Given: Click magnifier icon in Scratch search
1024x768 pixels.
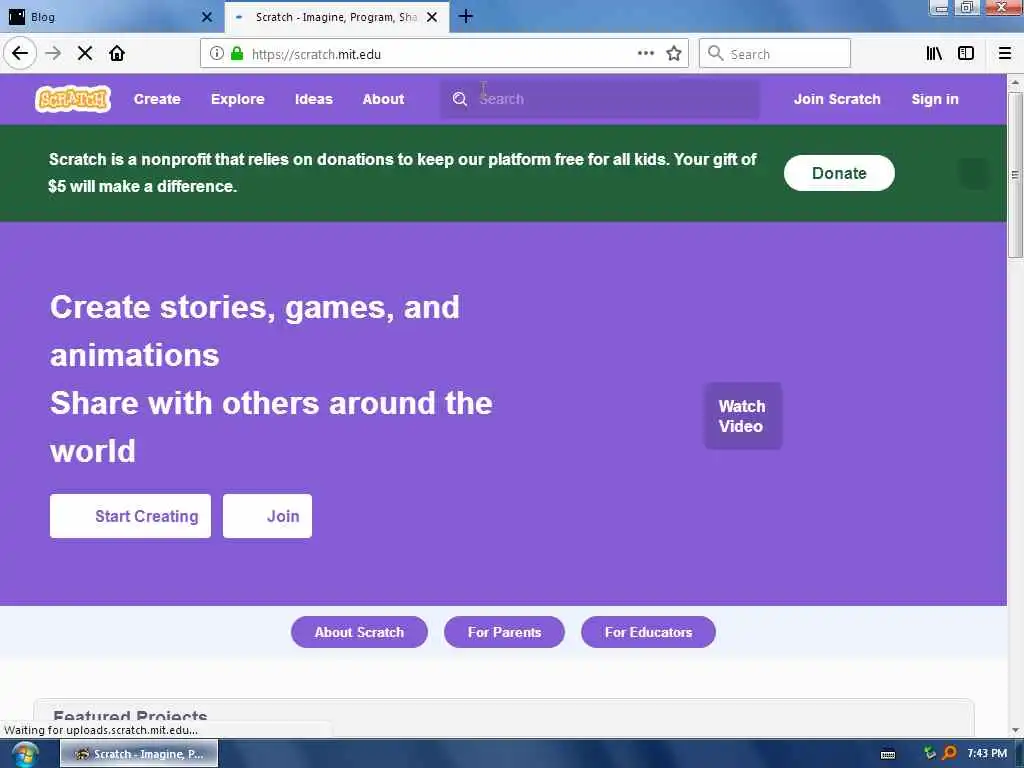Looking at the screenshot, I should 460,99.
